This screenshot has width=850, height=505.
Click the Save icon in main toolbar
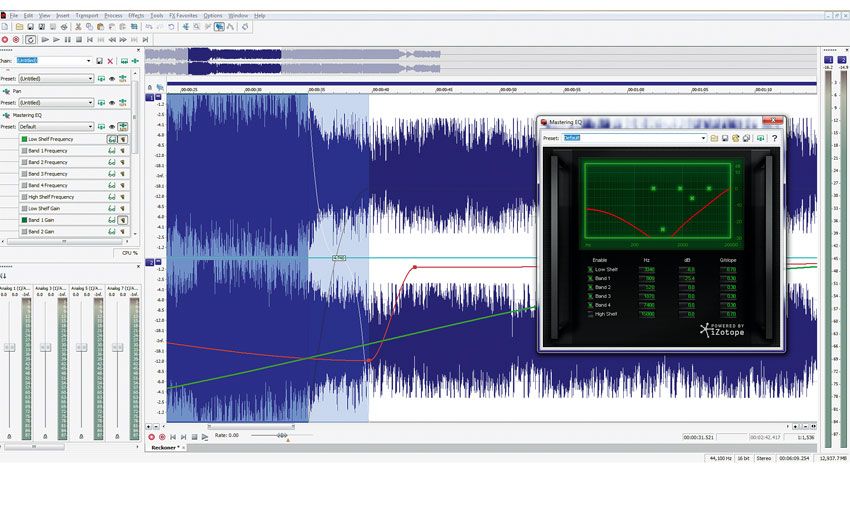click(x=30, y=27)
